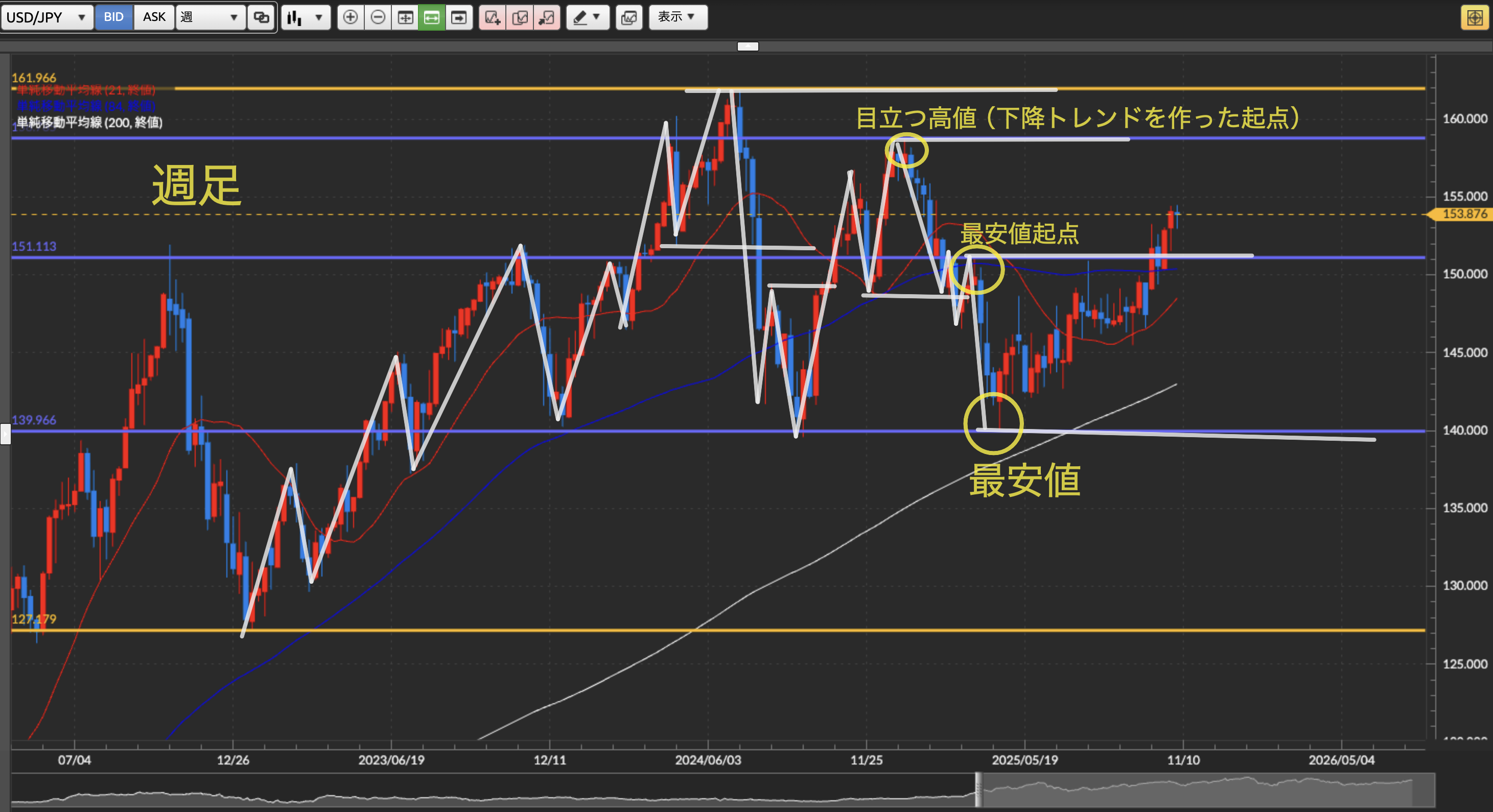This screenshot has width=1493, height=812.
Task: Open the USD/JPY currency pair dropdown
Action: [46, 17]
